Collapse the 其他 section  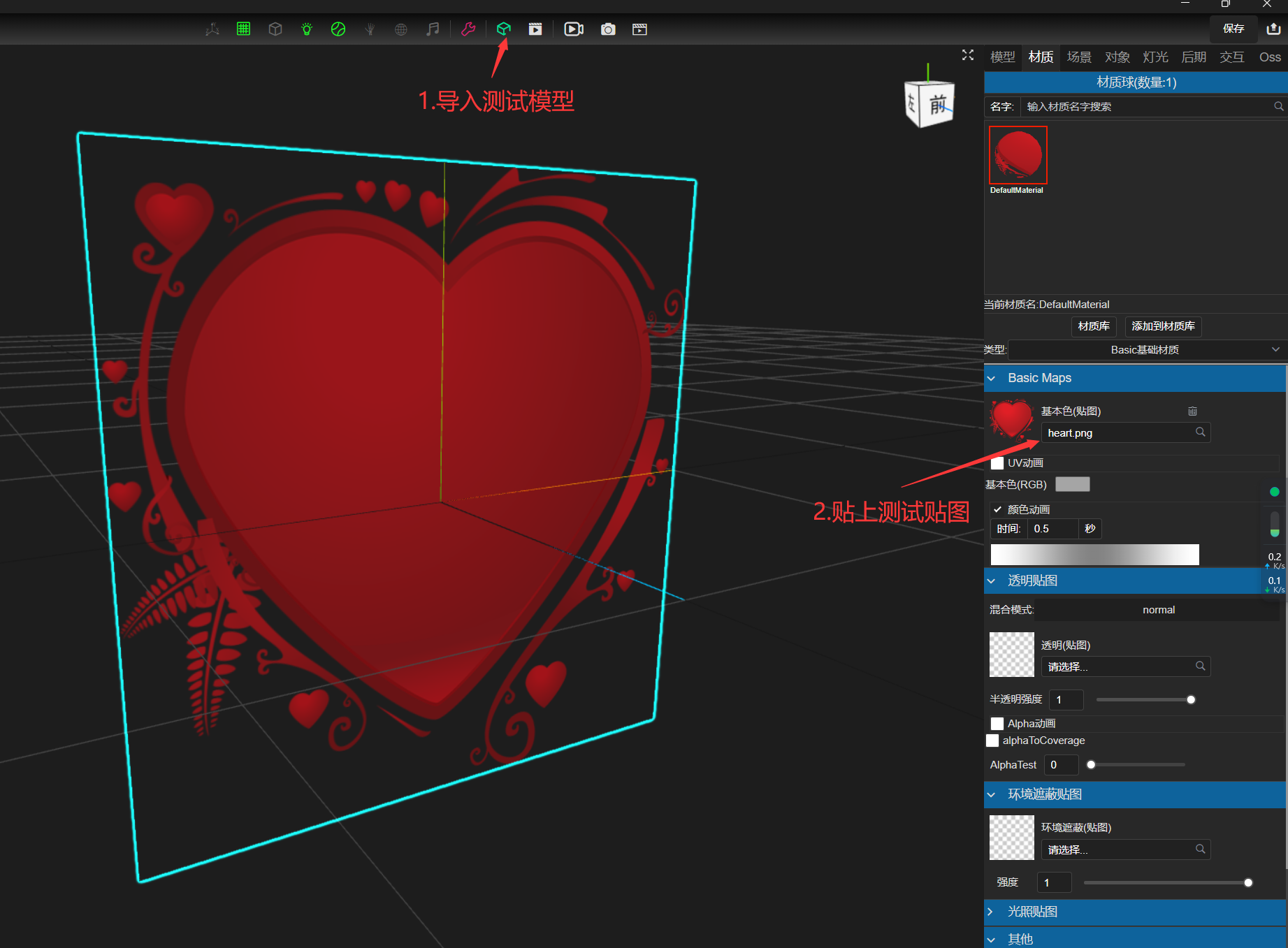(1135, 938)
